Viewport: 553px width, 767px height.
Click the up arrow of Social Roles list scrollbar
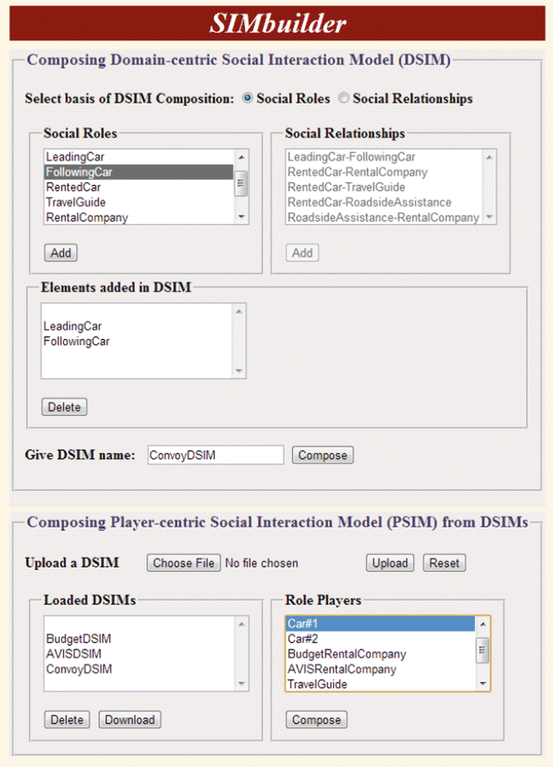pos(242,158)
